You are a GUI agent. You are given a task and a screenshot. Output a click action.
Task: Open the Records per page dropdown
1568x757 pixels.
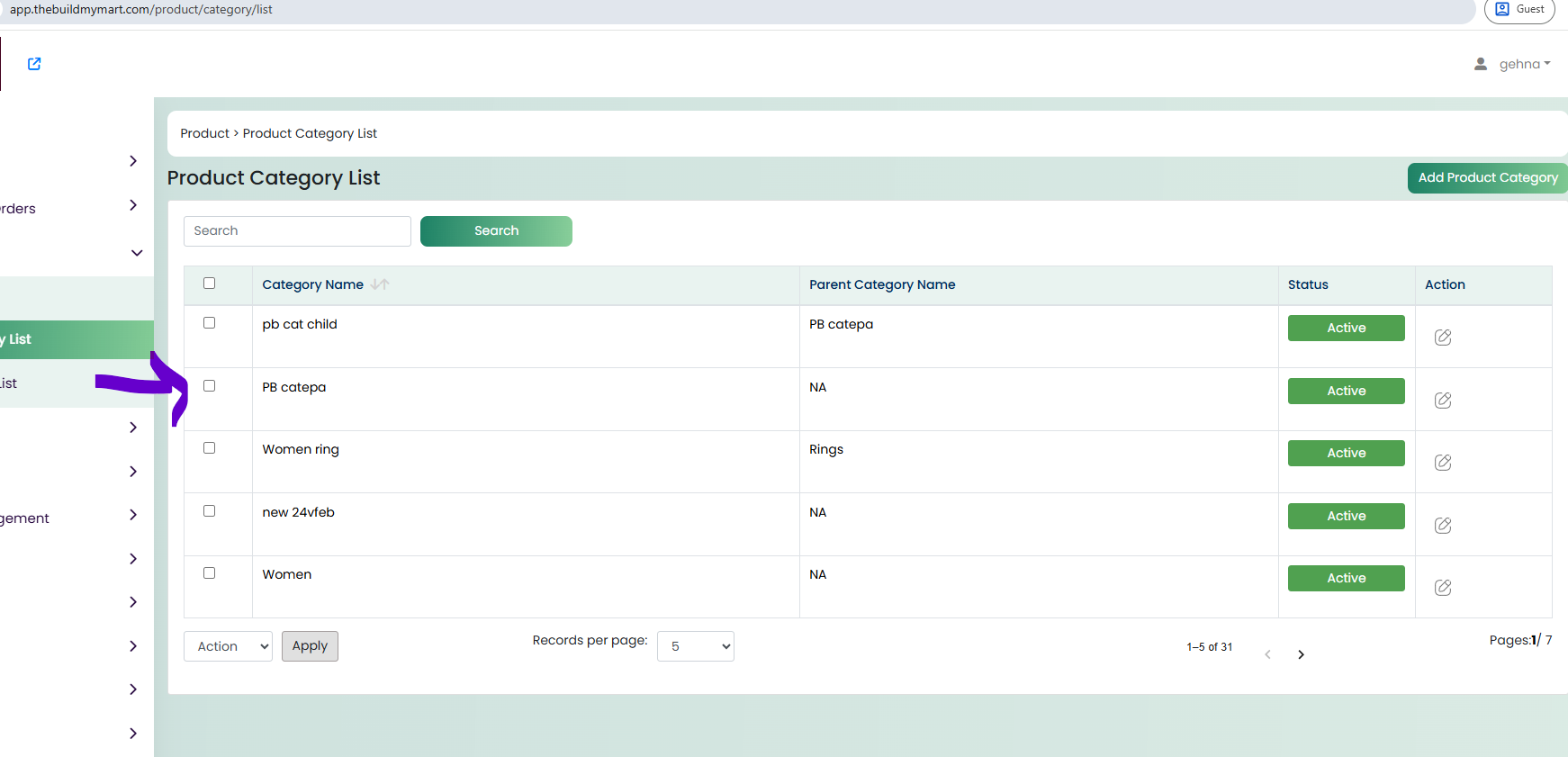coord(696,646)
